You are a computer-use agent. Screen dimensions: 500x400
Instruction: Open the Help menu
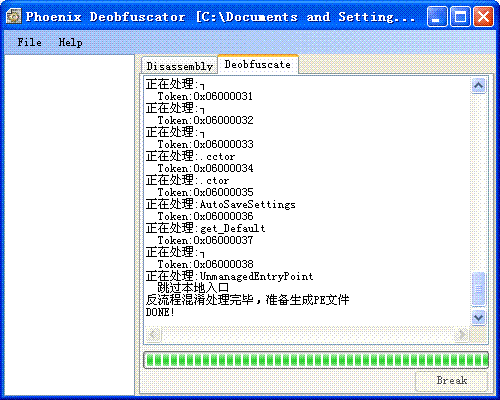pos(70,42)
